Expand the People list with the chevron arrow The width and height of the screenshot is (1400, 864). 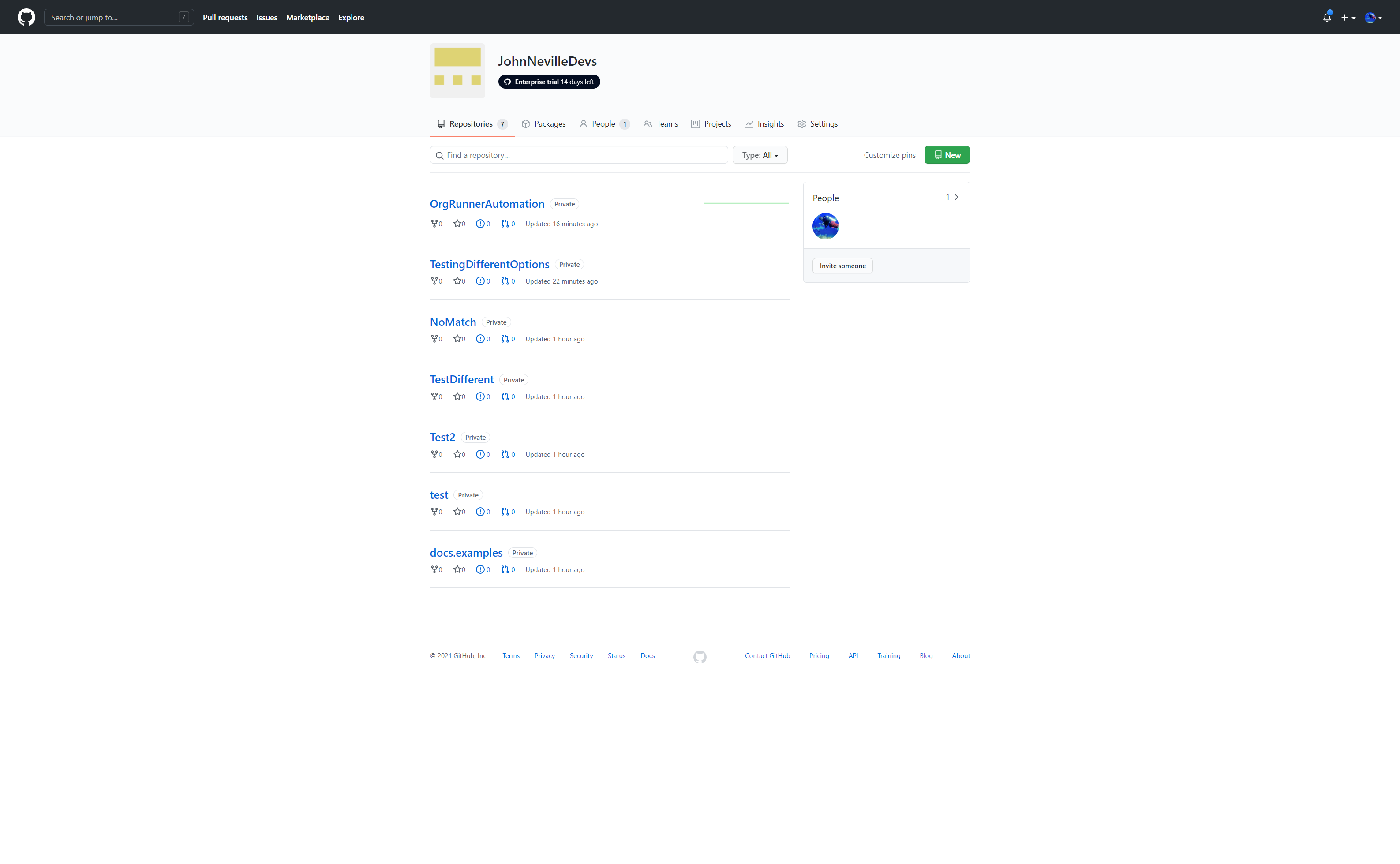click(957, 197)
